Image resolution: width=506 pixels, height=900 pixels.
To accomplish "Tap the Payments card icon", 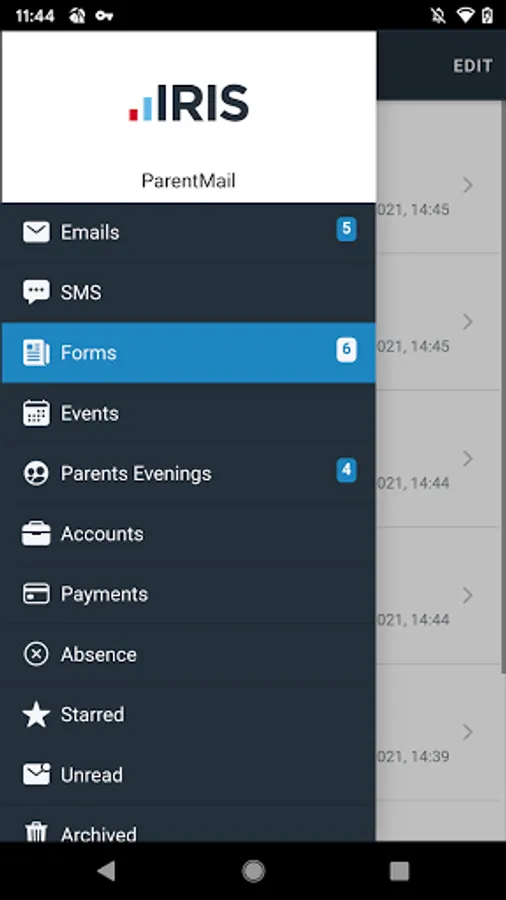I will click(x=36, y=594).
